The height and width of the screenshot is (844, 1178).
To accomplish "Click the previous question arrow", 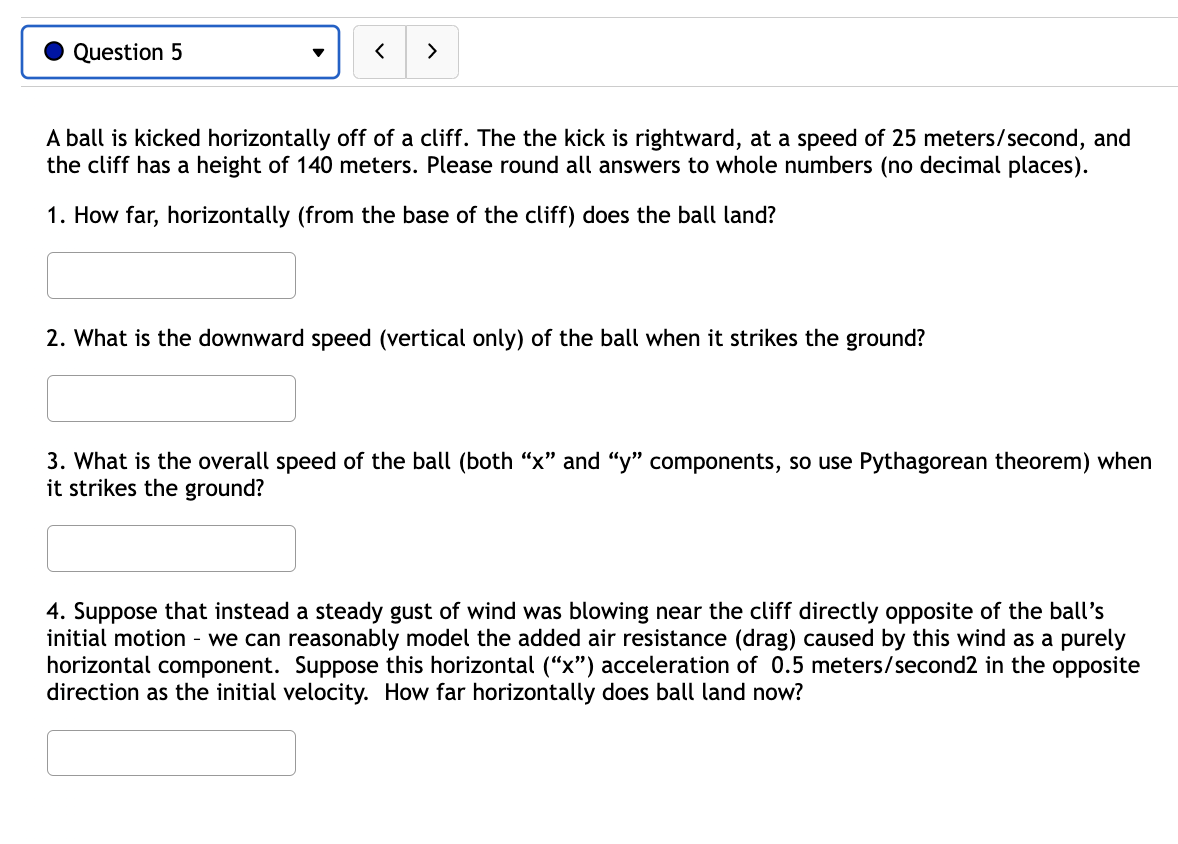I will tap(379, 51).
